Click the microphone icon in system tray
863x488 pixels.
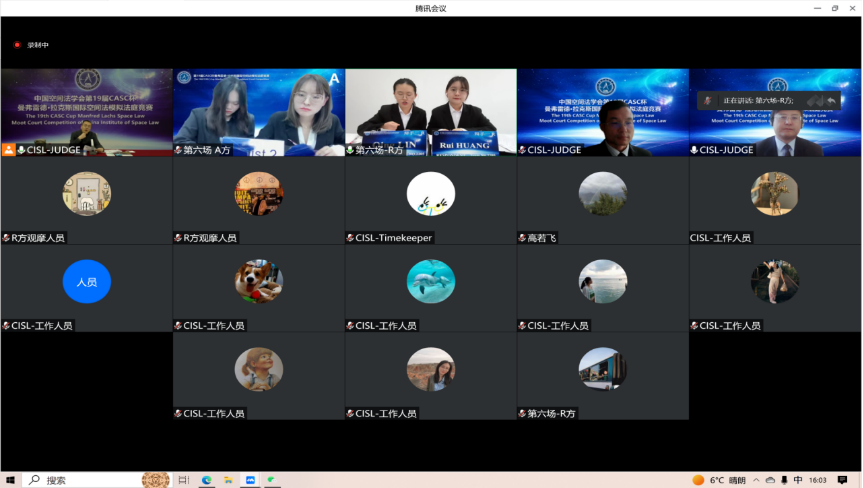(x=784, y=480)
